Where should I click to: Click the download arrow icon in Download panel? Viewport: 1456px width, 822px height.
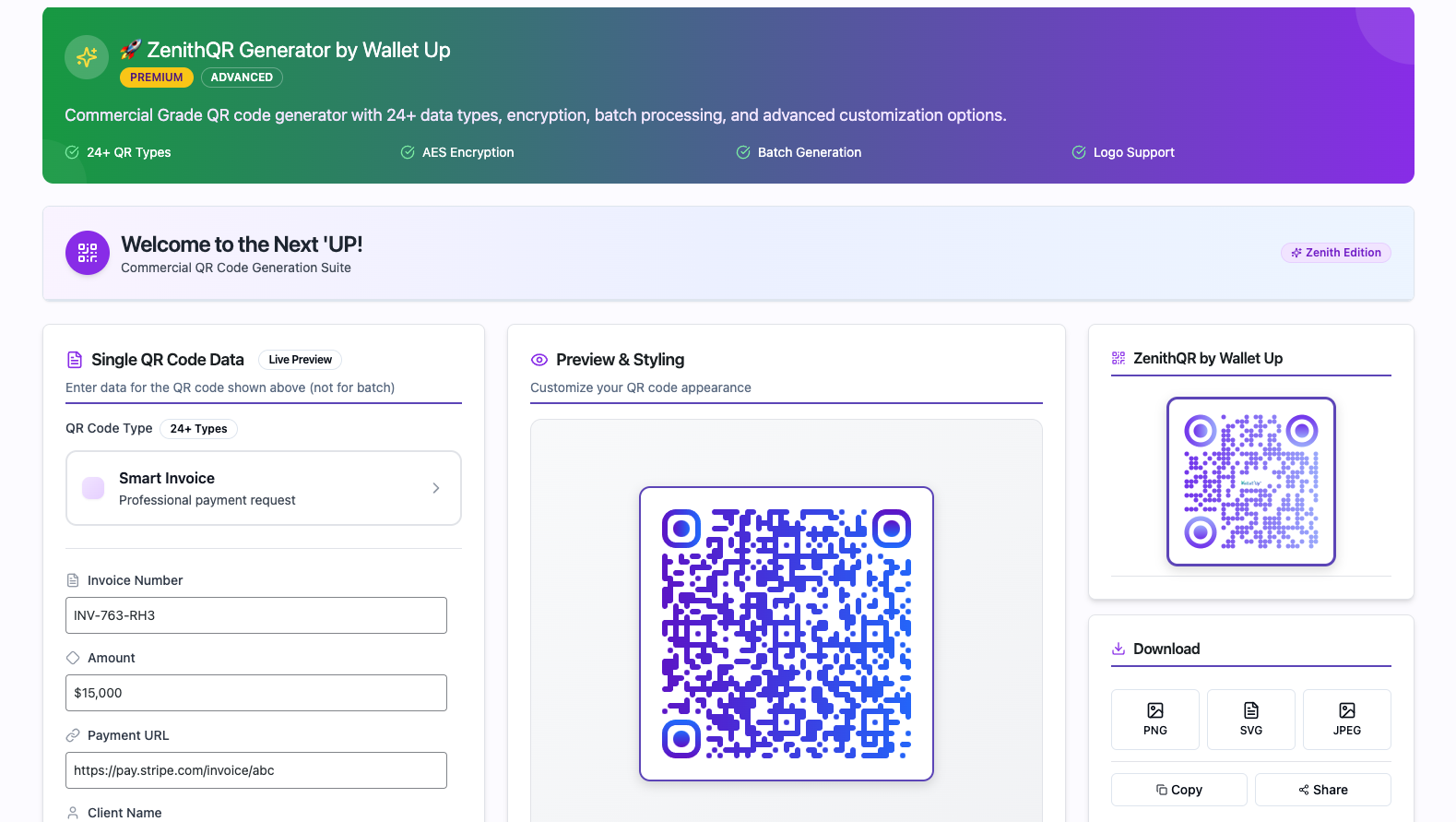(x=1119, y=649)
